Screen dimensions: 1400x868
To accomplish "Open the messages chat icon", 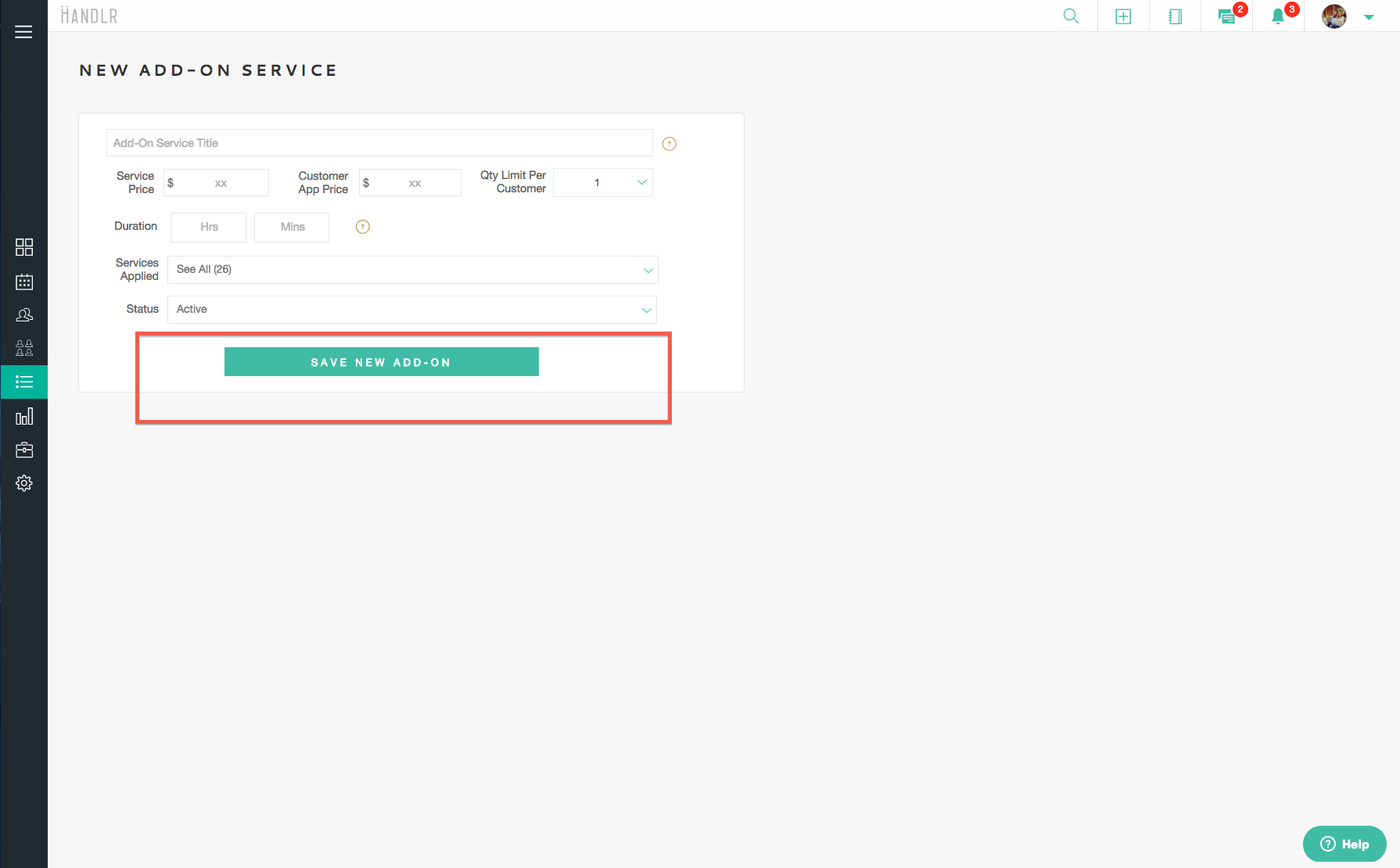I will tap(1226, 16).
